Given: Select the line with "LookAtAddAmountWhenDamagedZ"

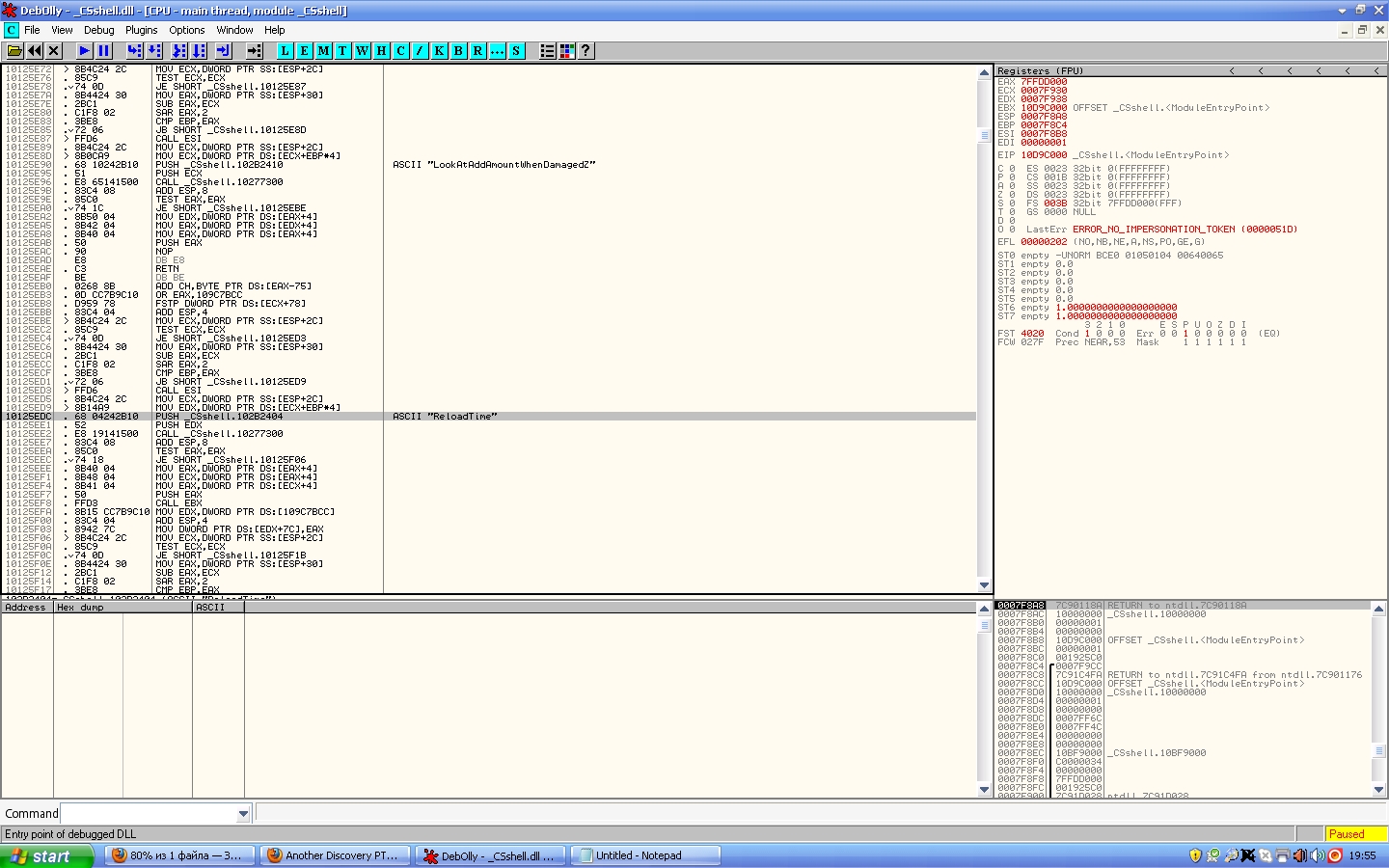Looking at the screenshot, I should [489, 165].
